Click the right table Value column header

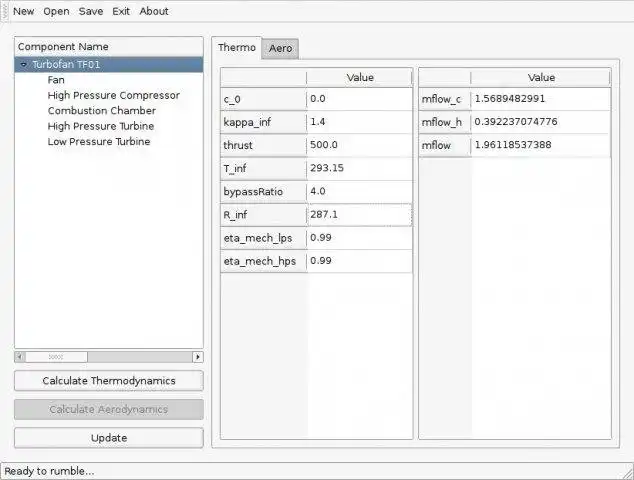point(541,78)
